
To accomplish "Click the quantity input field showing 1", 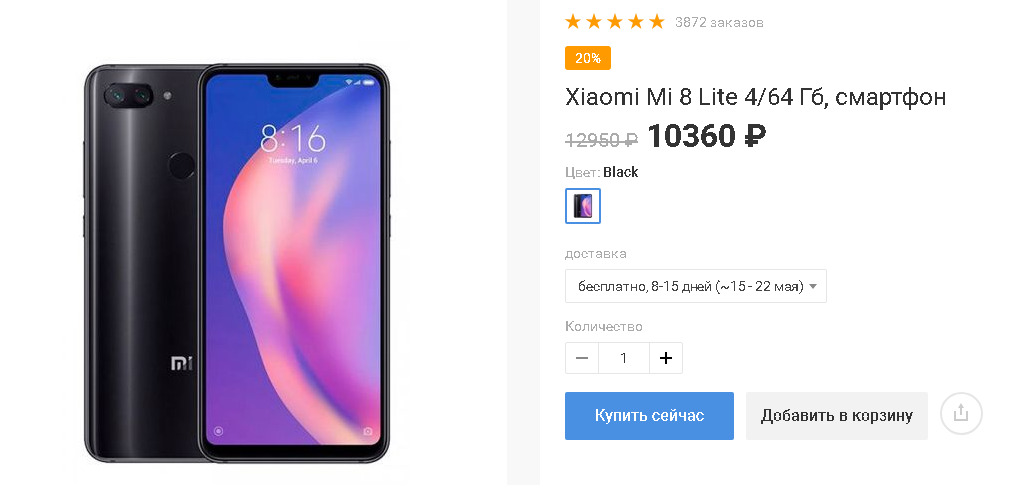I will 624,358.
